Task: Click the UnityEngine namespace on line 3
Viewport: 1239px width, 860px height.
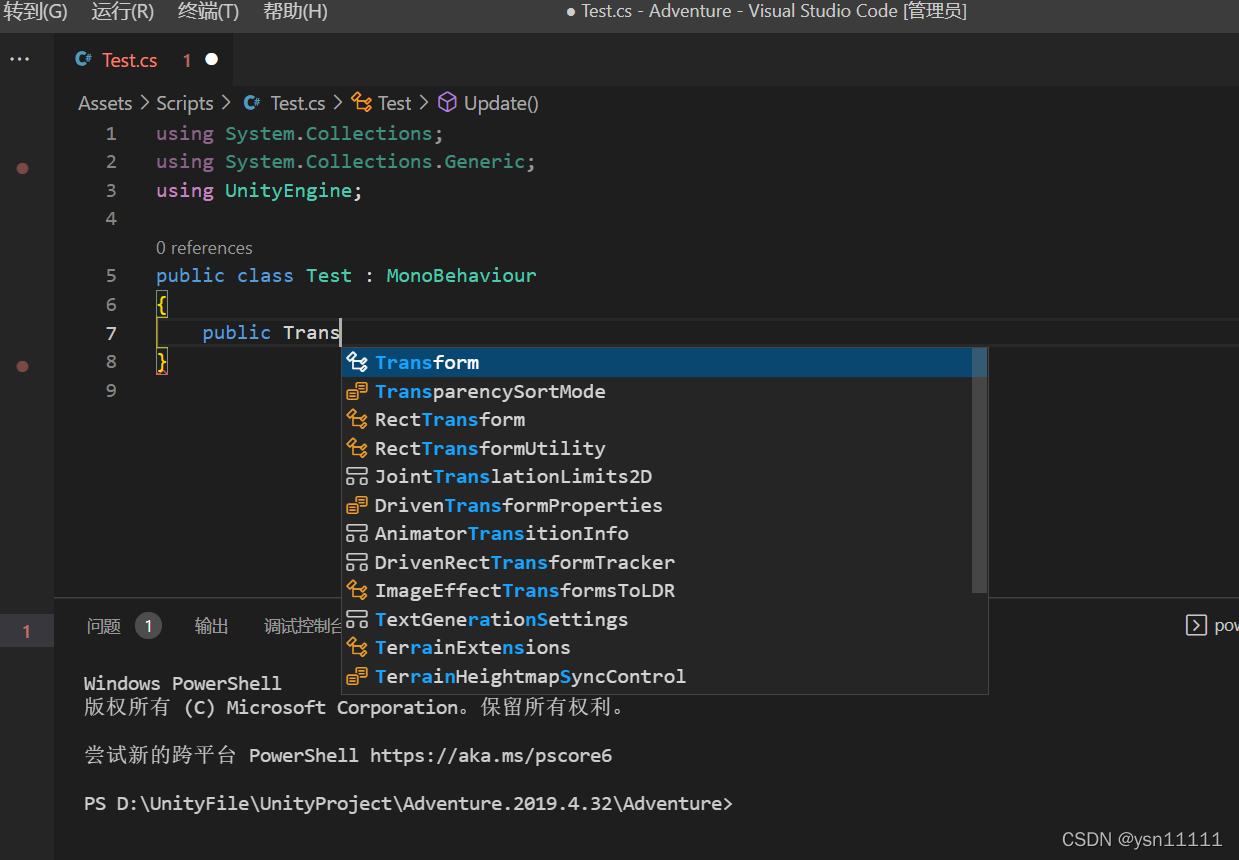Action: [288, 190]
